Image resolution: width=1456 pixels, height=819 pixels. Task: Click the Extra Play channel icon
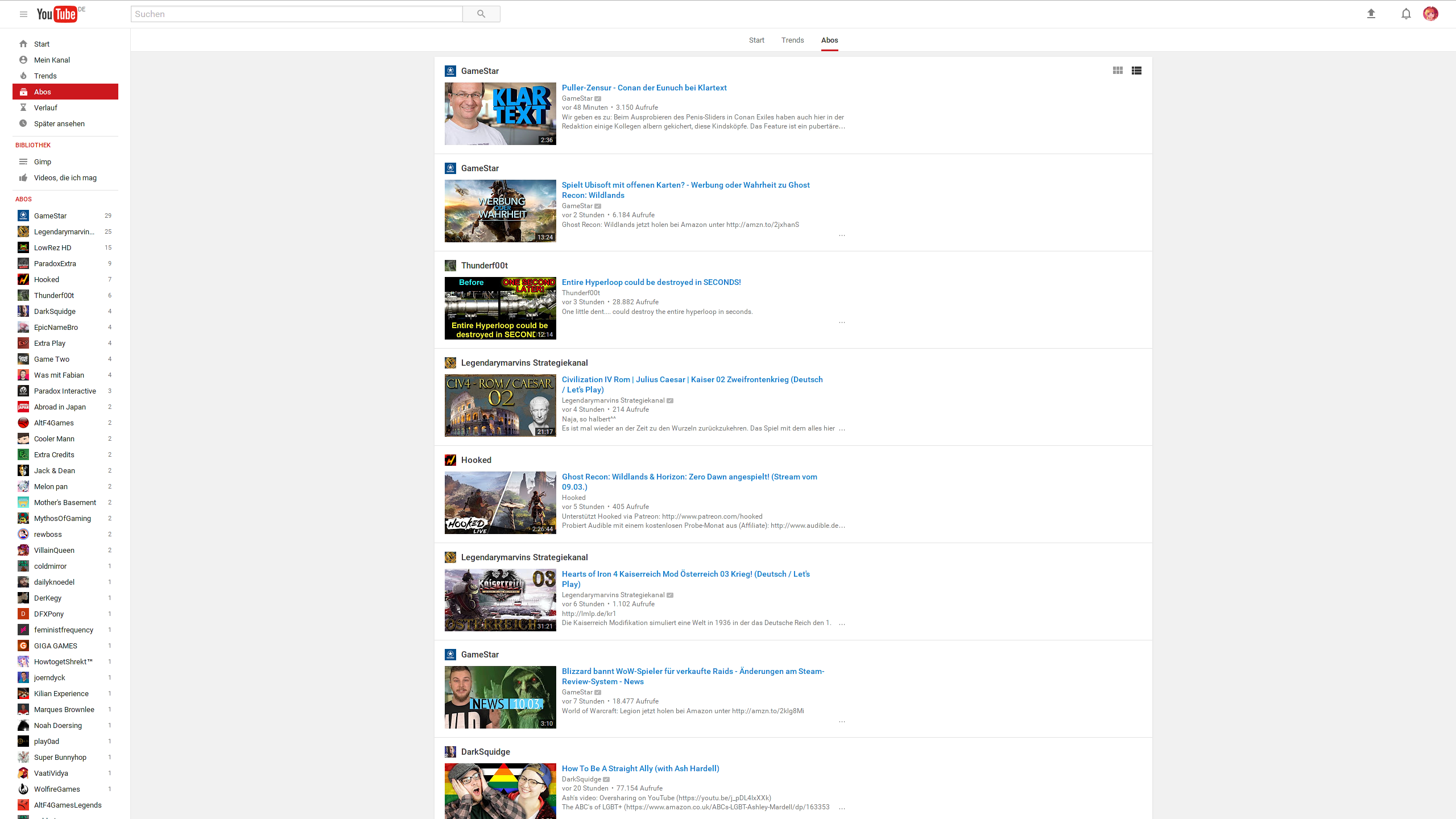tap(23, 343)
